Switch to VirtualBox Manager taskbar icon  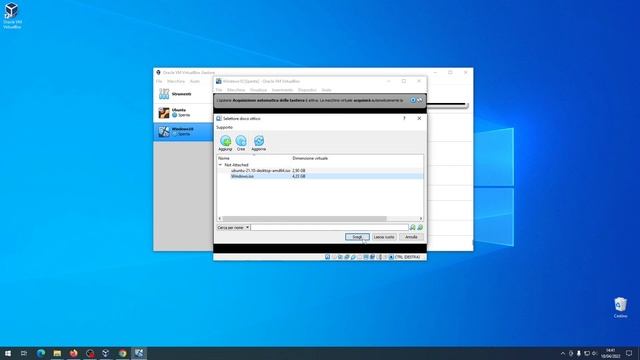(x=106, y=353)
